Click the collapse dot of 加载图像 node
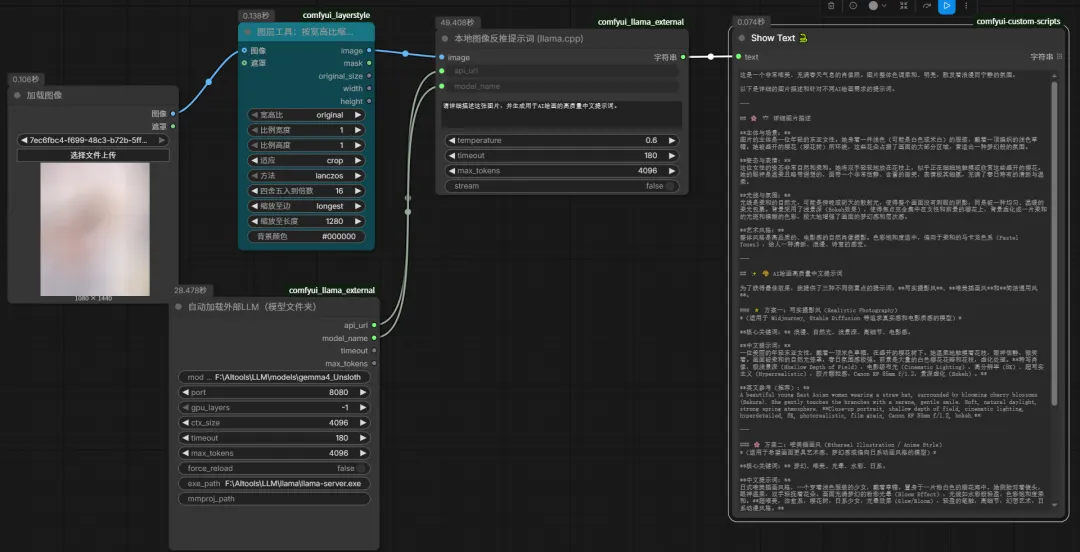 pyautogui.click(x=17, y=95)
